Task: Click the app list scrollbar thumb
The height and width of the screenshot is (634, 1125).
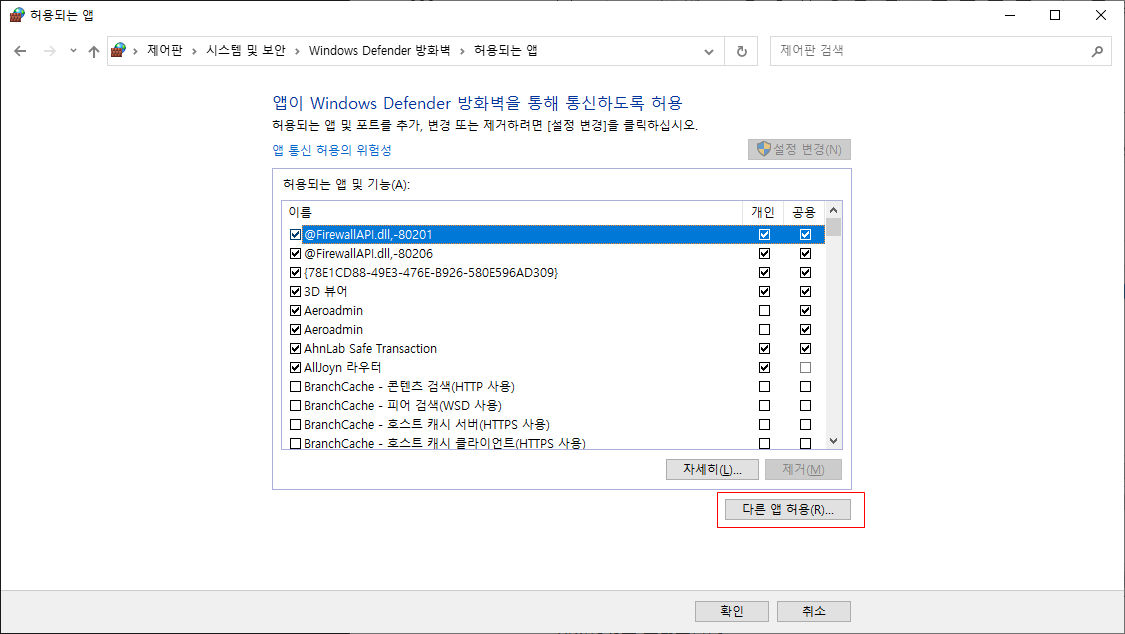Action: 833,227
